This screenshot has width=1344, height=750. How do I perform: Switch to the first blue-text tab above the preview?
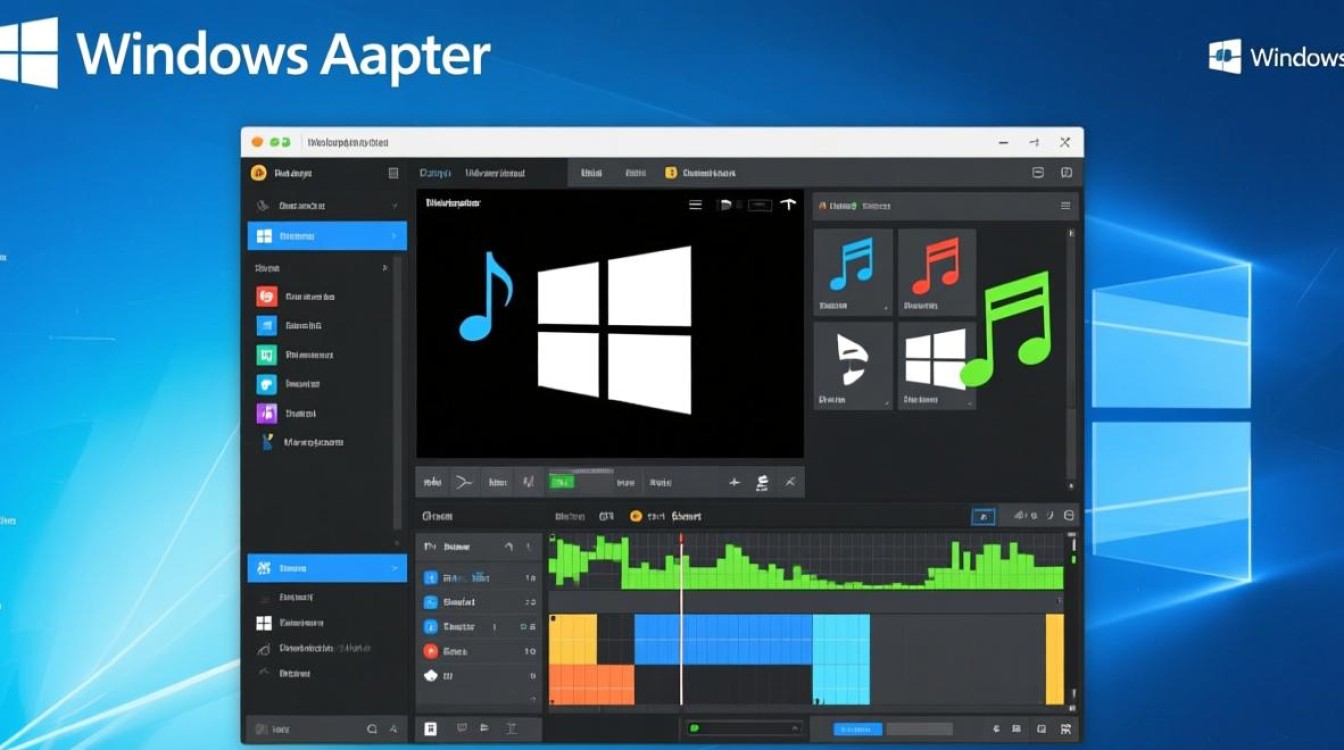pos(437,173)
